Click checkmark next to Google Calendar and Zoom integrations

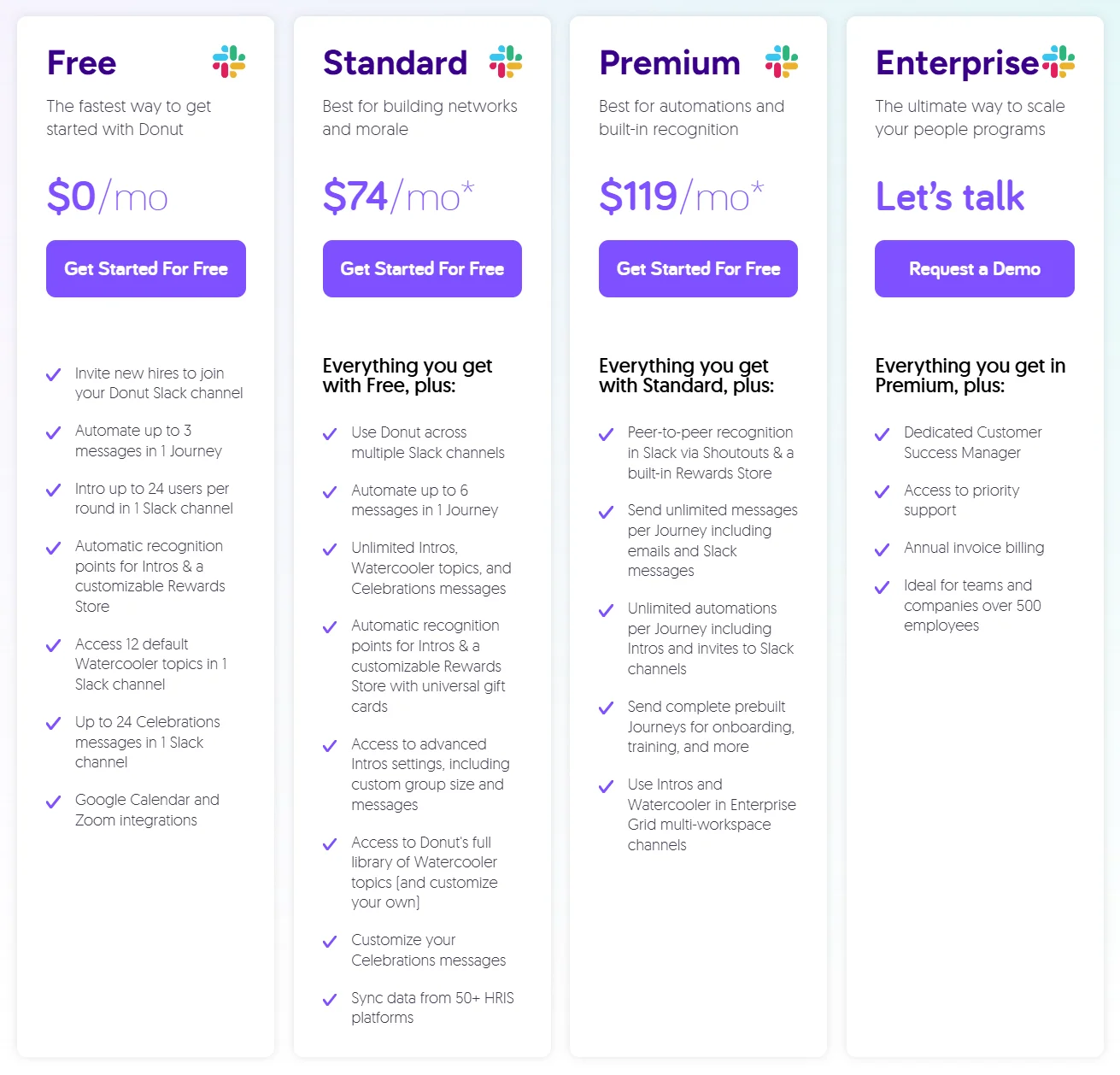54,802
